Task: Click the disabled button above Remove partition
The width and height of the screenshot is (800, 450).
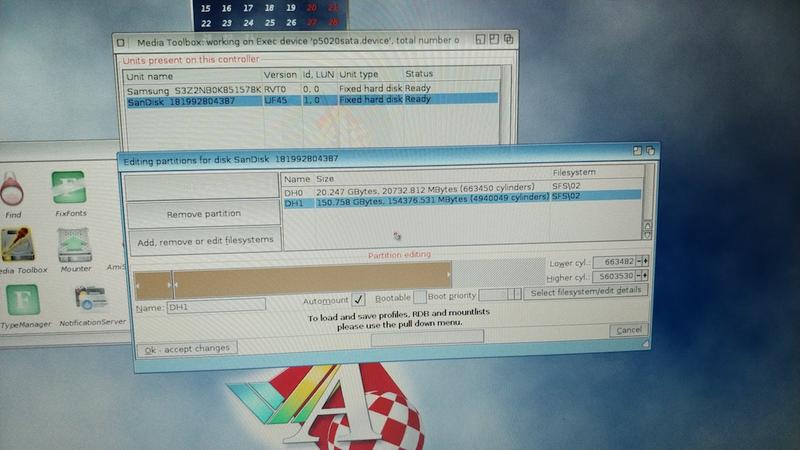Action: pos(202,187)
